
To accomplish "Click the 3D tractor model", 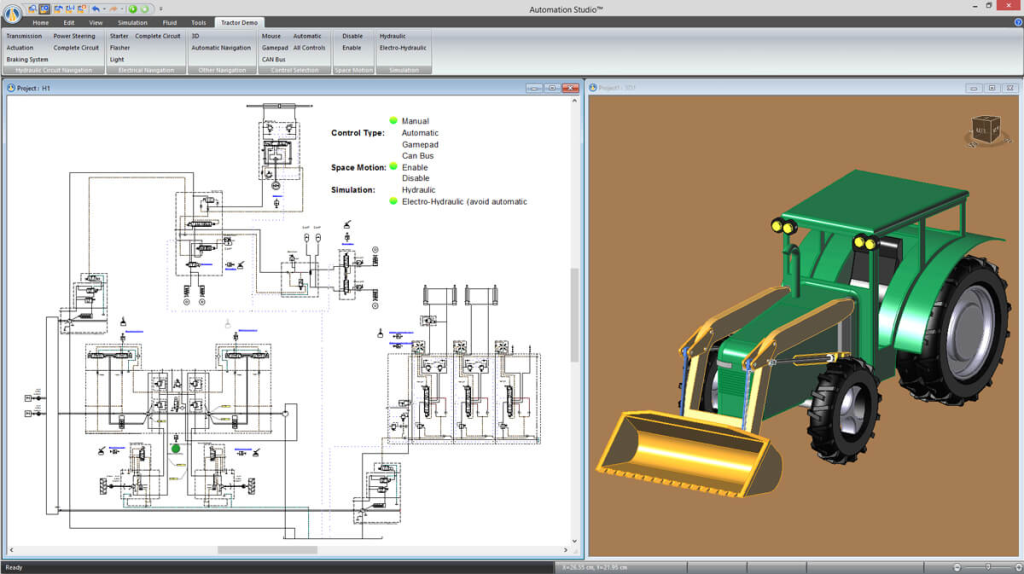I will click(805, 333).
